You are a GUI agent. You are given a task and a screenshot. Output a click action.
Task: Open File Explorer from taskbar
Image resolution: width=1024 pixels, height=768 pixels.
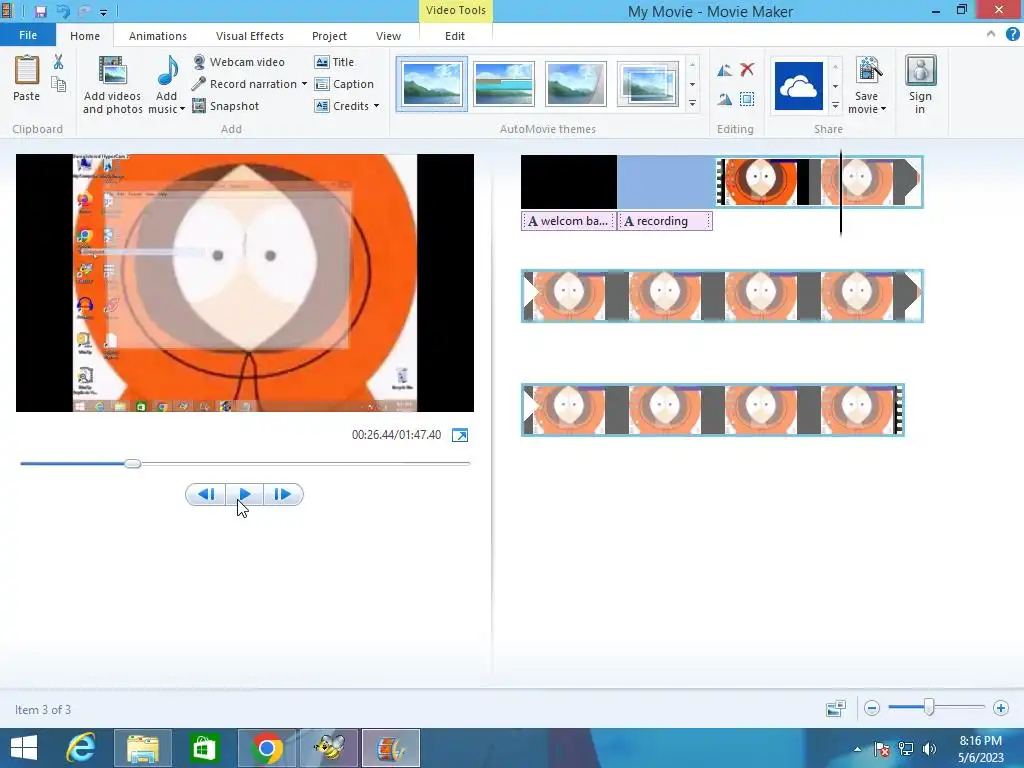coord(142,748)
